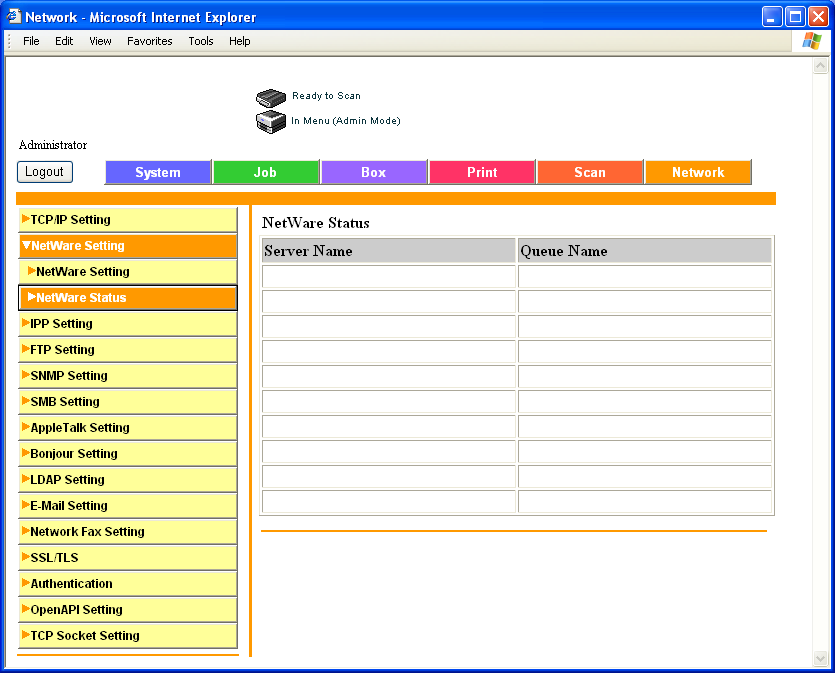Switch to the System tab

158,172
